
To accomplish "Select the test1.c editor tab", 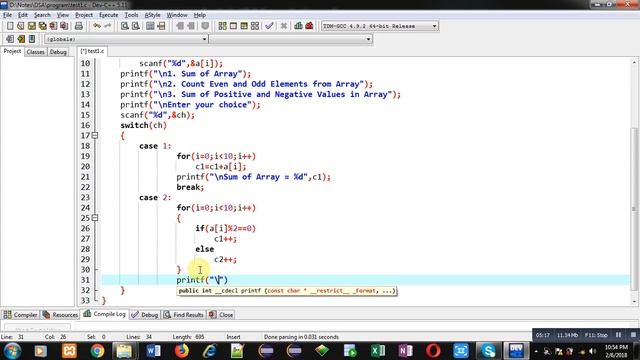I will (x=92, y=51).
